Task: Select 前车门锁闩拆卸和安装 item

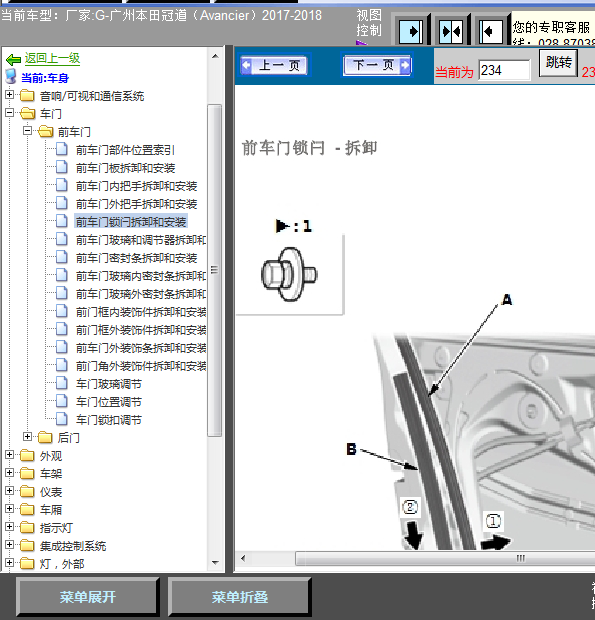Action: tap(131, 222)
